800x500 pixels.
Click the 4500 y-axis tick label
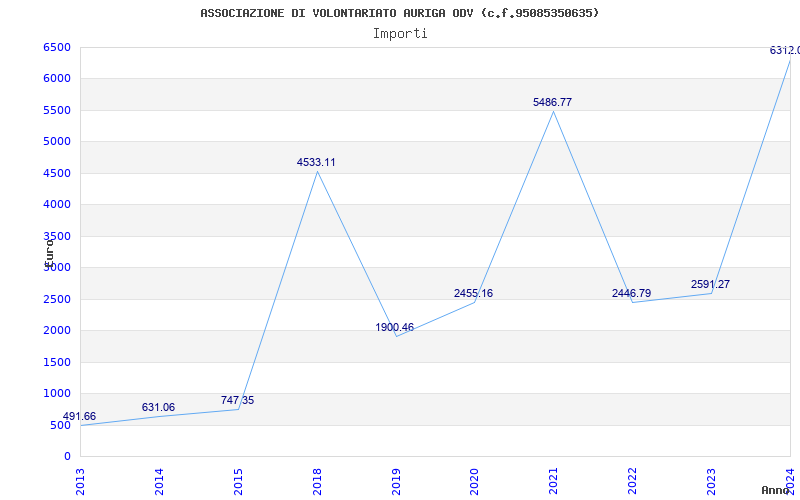[x=57, y=173]
